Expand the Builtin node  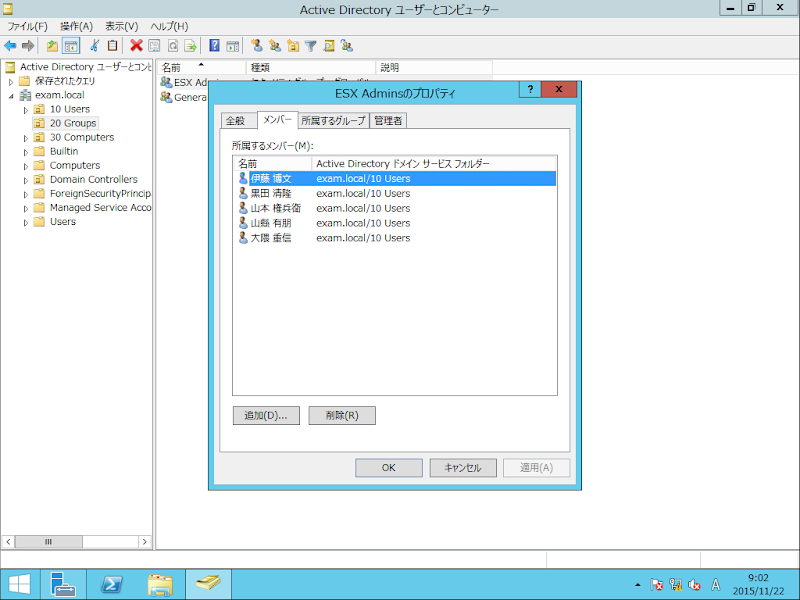click(26, 152)
